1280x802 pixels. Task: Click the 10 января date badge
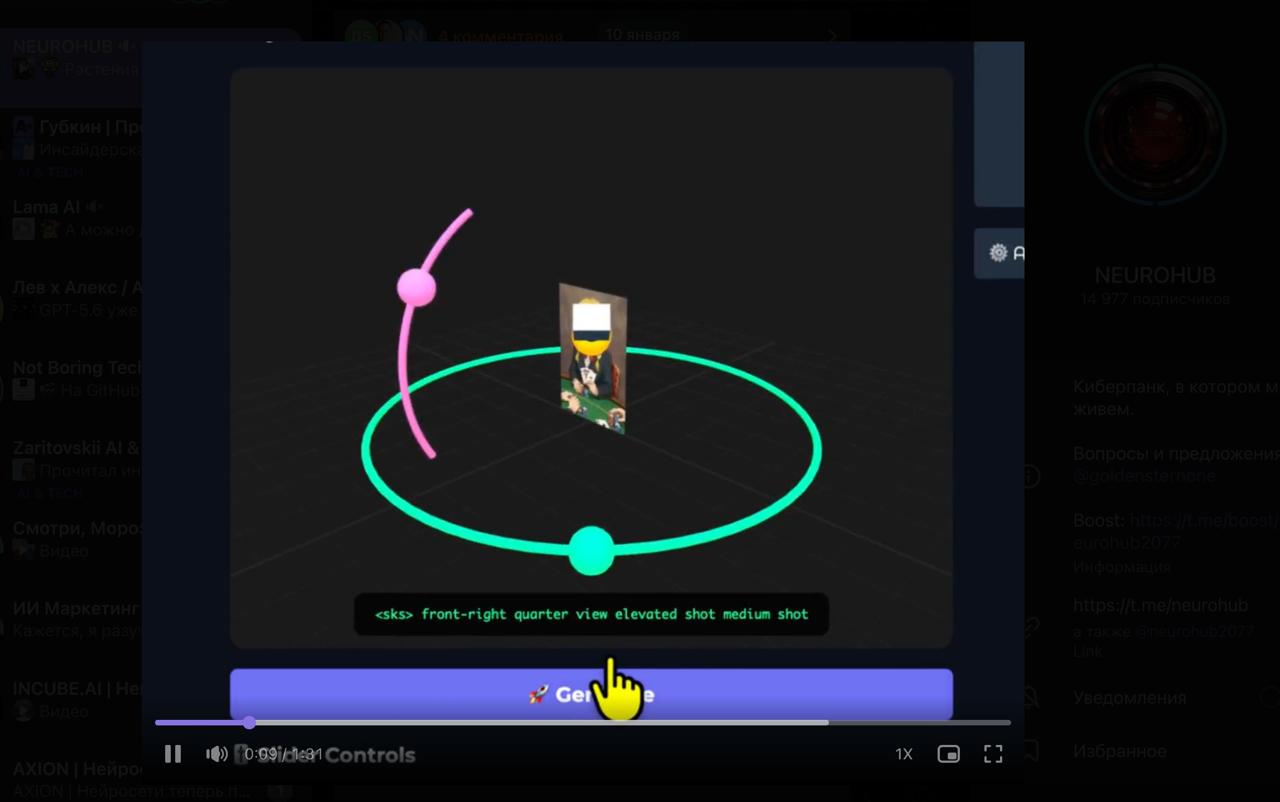[642, 34]
